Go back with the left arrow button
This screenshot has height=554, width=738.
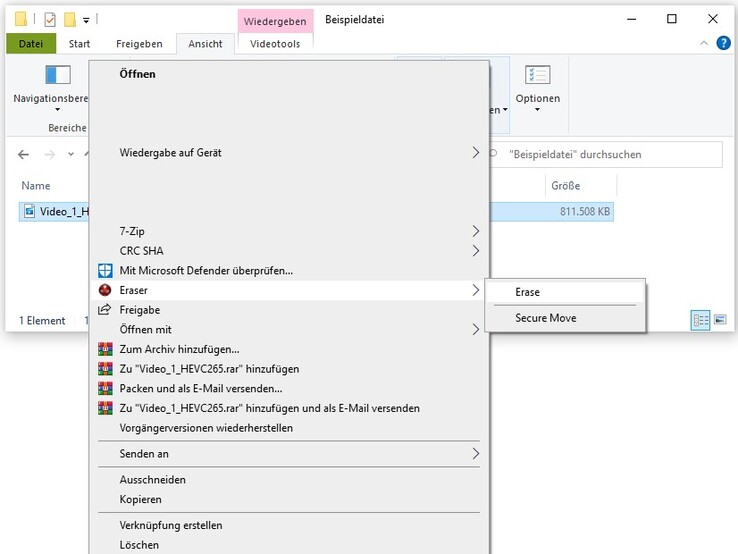coord(23,154)
